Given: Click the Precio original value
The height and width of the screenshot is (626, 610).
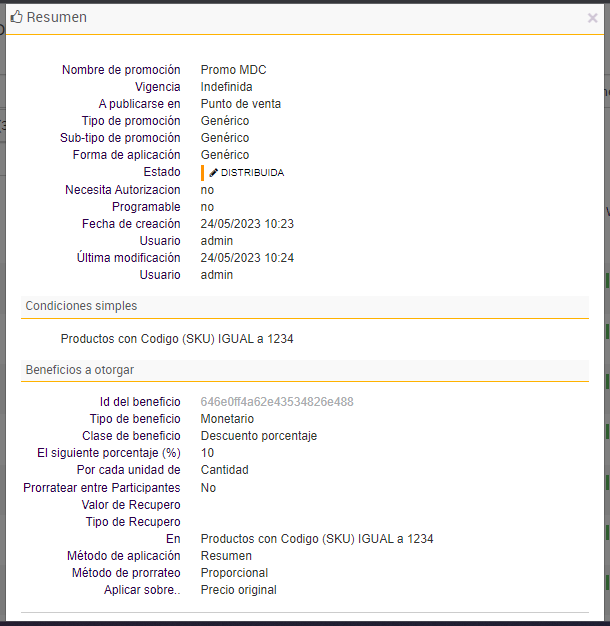Looking at the screenshot, I should [239, 590].
